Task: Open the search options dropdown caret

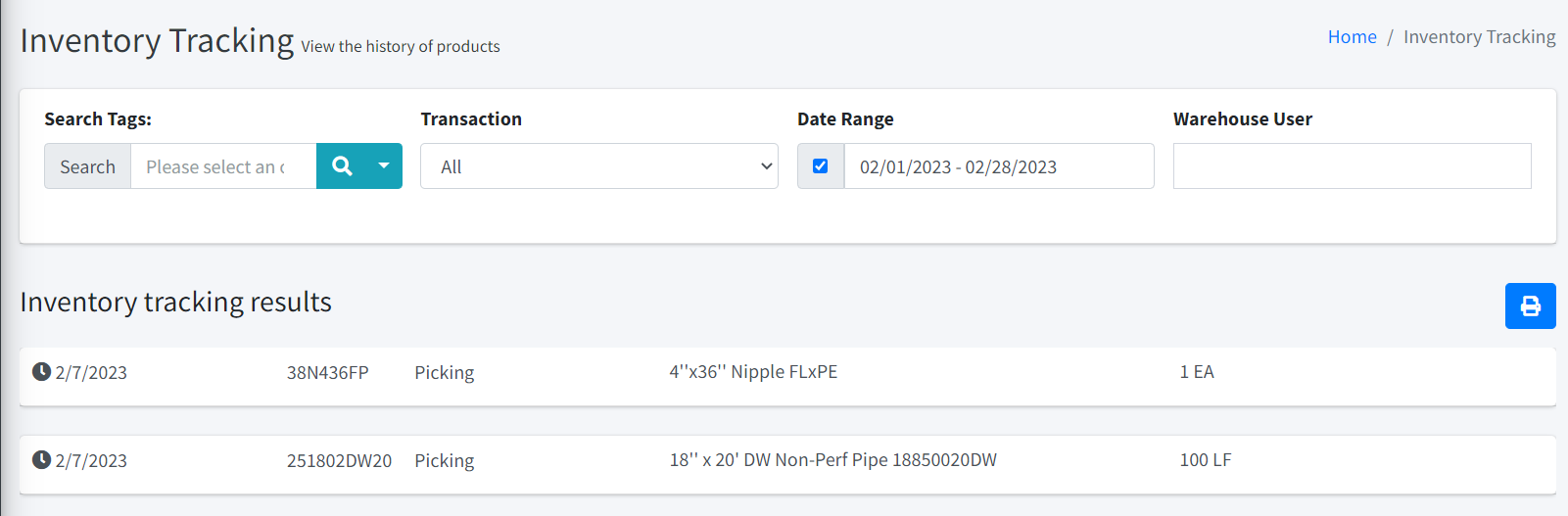Action: pos(384,166)
